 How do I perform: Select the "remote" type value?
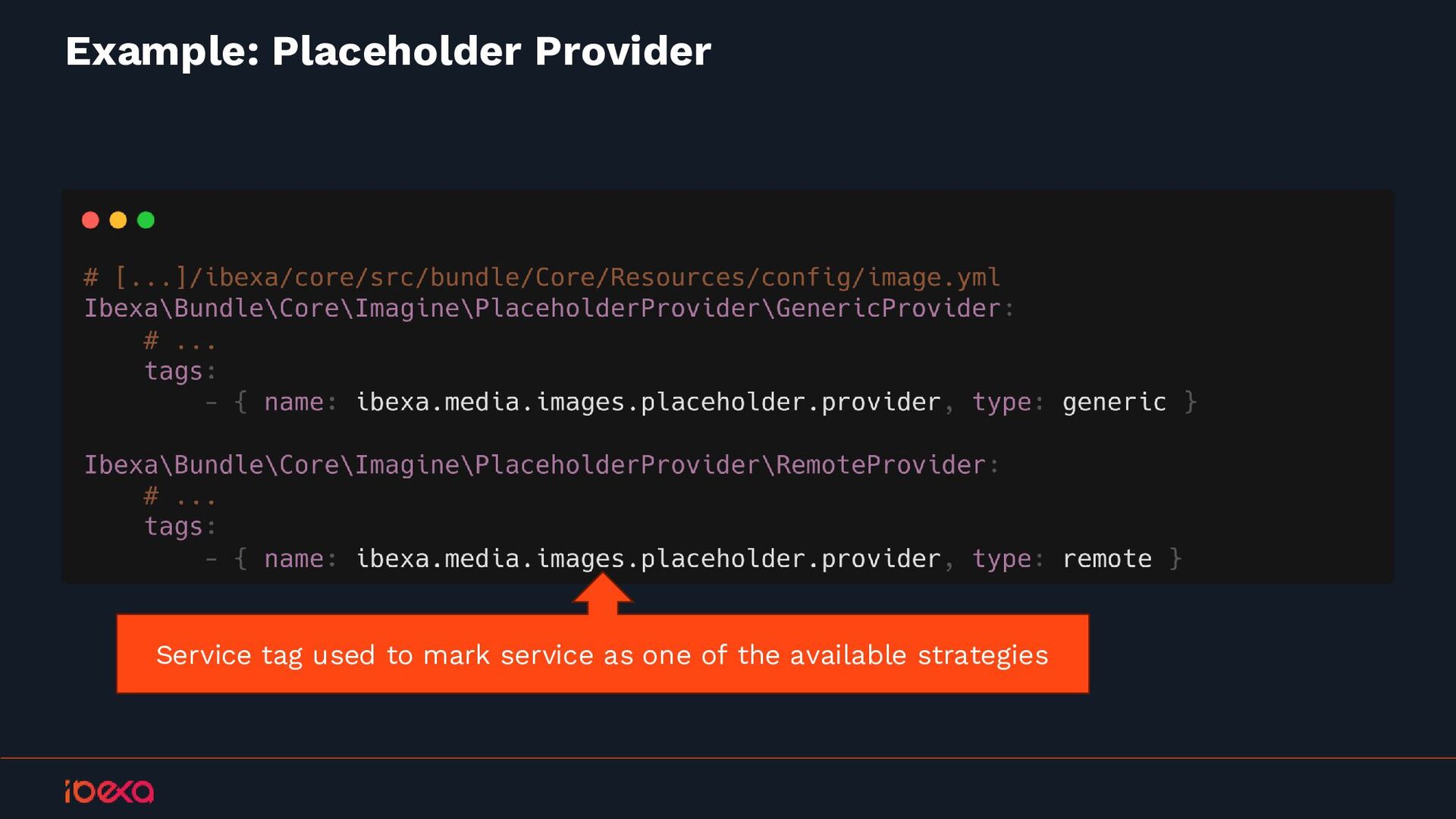(x=1106, y=559)
